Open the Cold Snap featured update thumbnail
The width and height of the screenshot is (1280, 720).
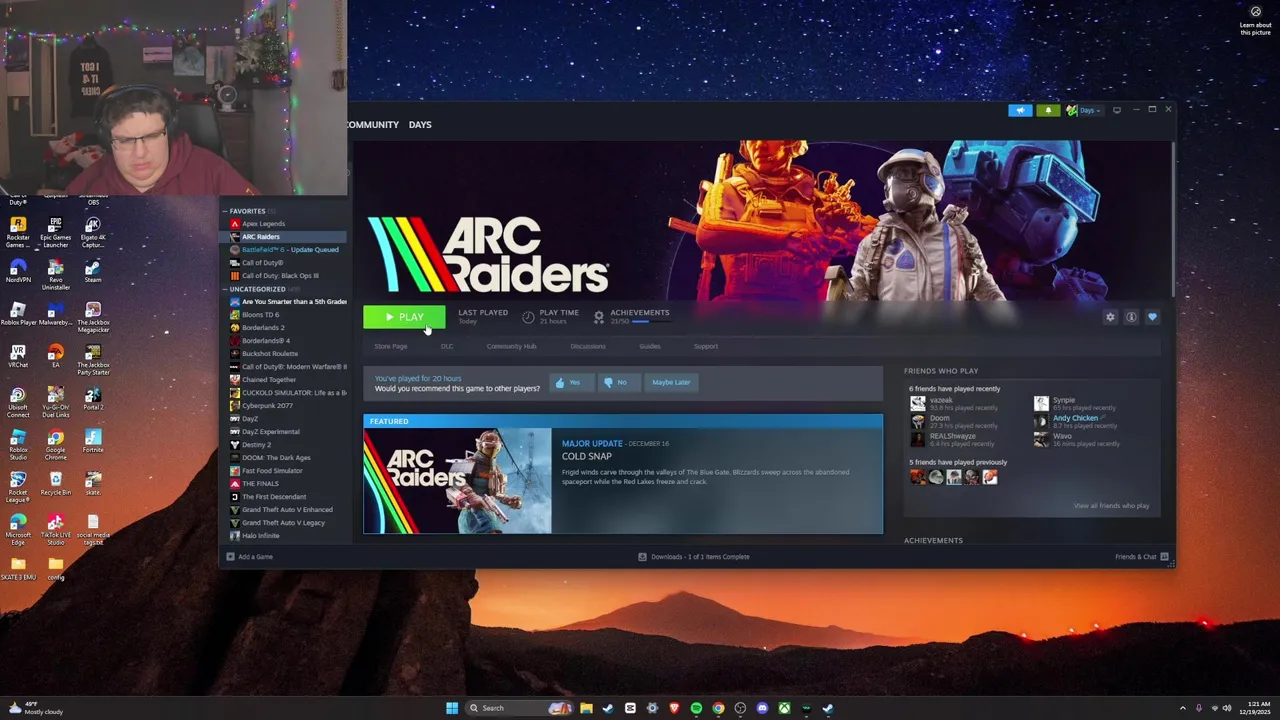click(457, 481)
